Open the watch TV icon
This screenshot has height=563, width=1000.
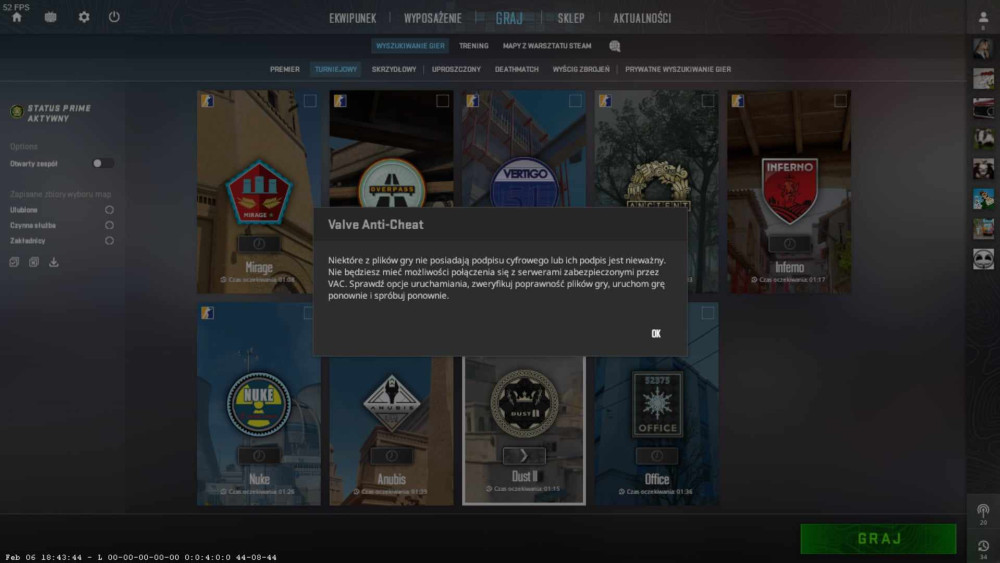pos(50,17)
